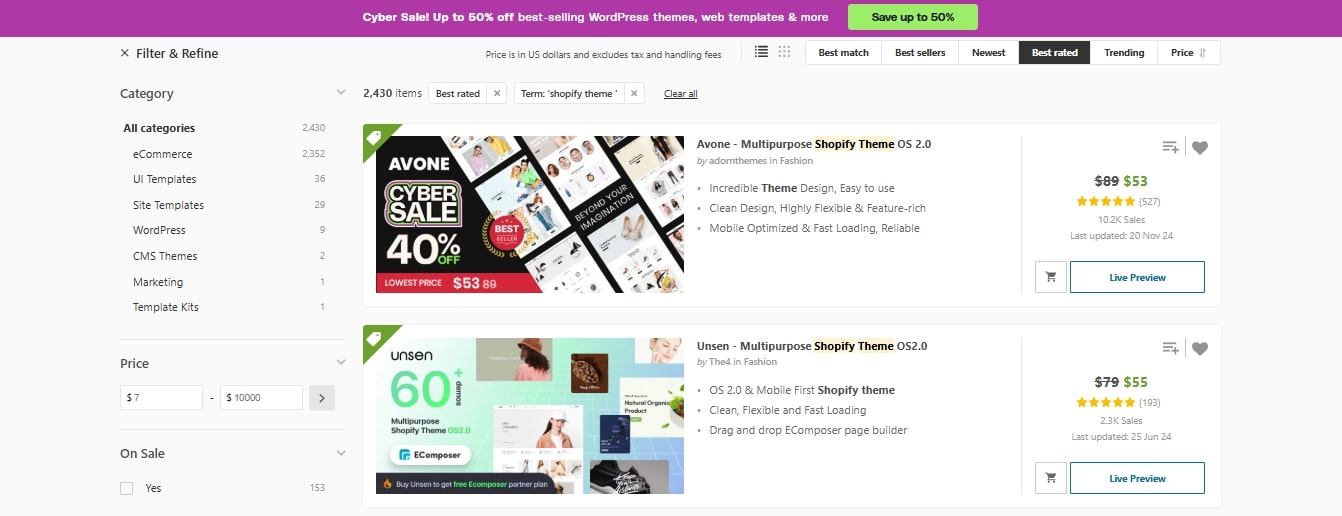The width and height of the screenshot is (1342, 516).
Task: Click Avone price '$53'
Action: pyautogui.click(x=1136, y=181)
